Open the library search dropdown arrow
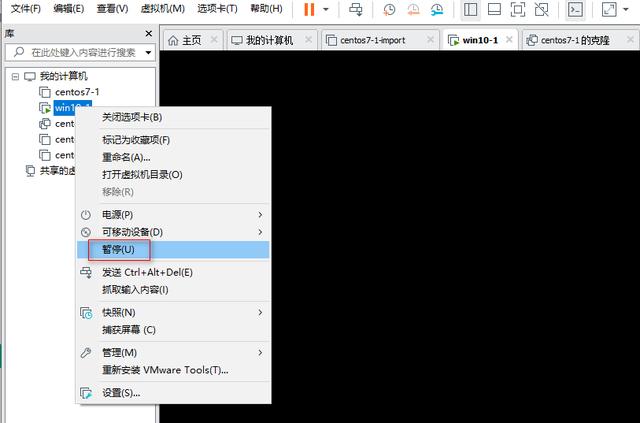640x423 pixels. pyautogui.click(x=149, y=53)
